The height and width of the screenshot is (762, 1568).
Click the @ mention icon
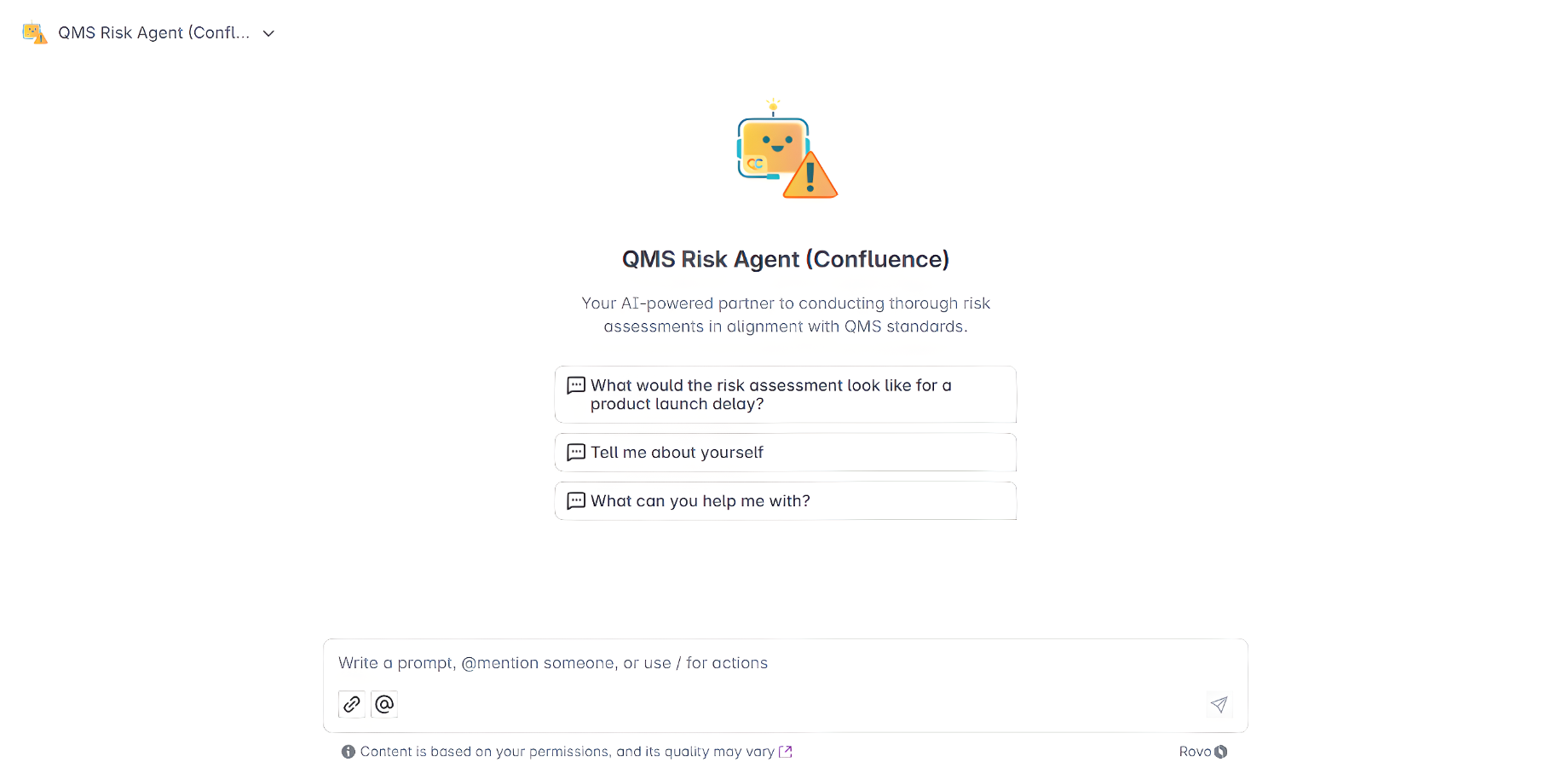(x=384, y=704)
